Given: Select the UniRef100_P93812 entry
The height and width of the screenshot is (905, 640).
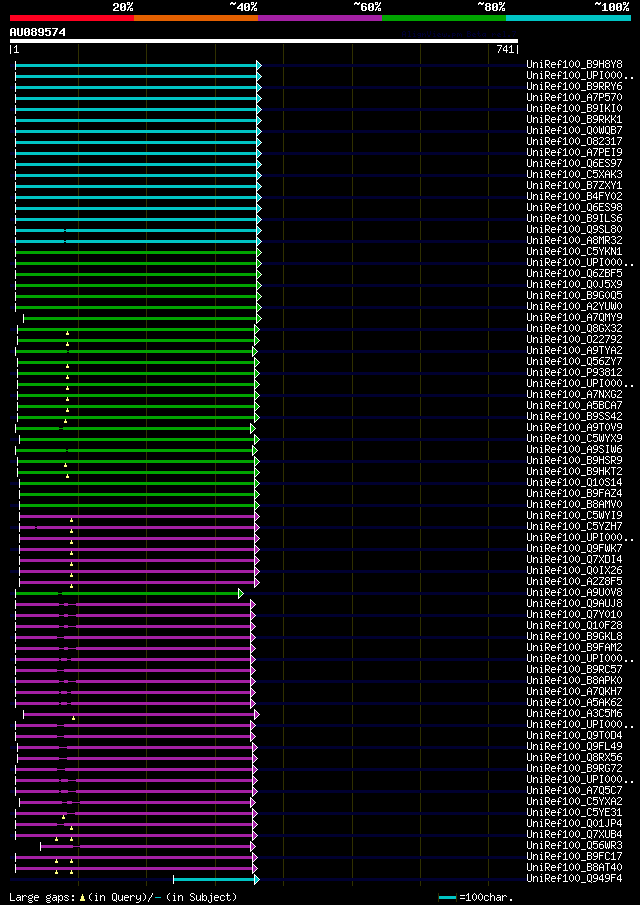Looking at the screenshot, I should coord(574,372).
